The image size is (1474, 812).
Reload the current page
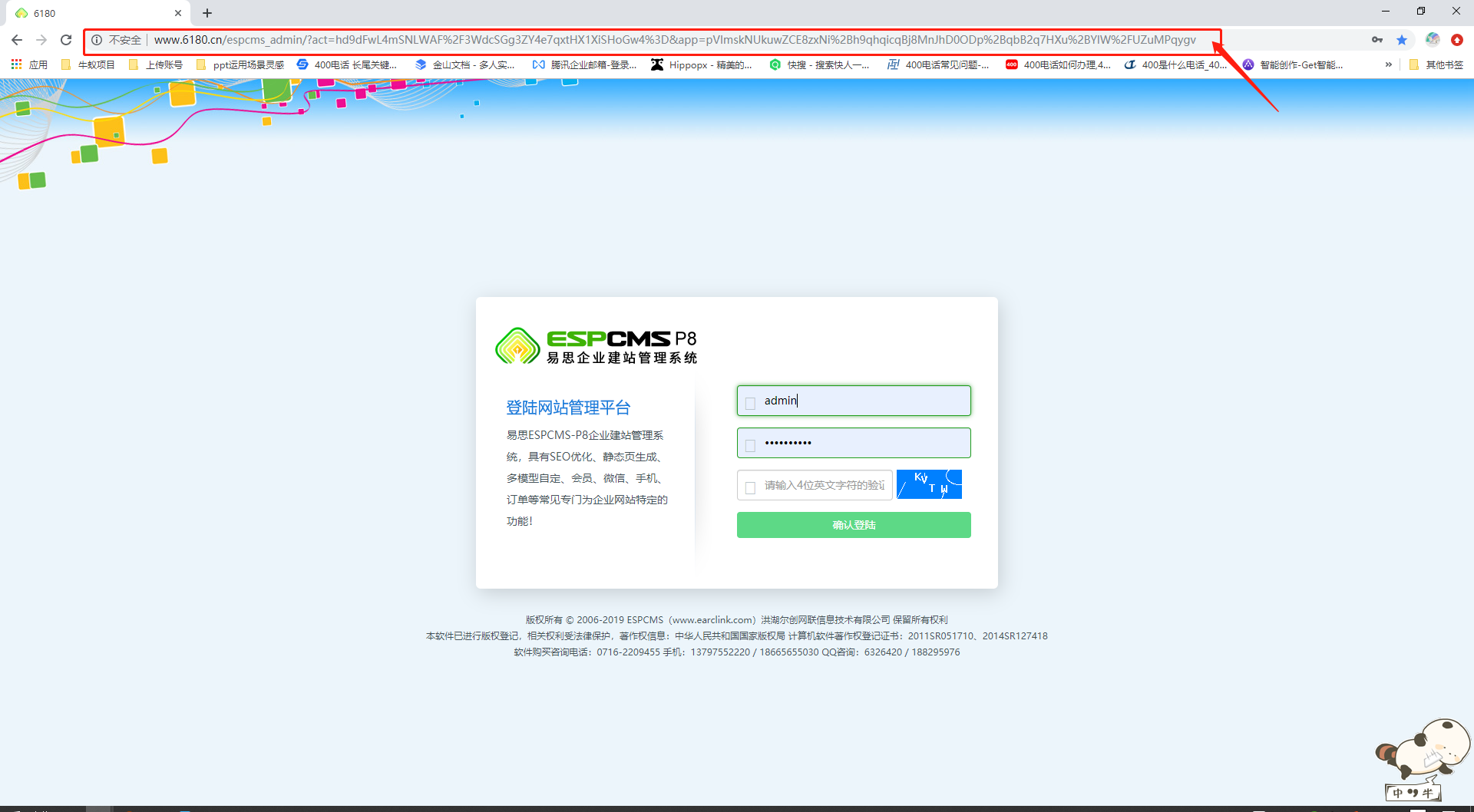click(66, 40)
